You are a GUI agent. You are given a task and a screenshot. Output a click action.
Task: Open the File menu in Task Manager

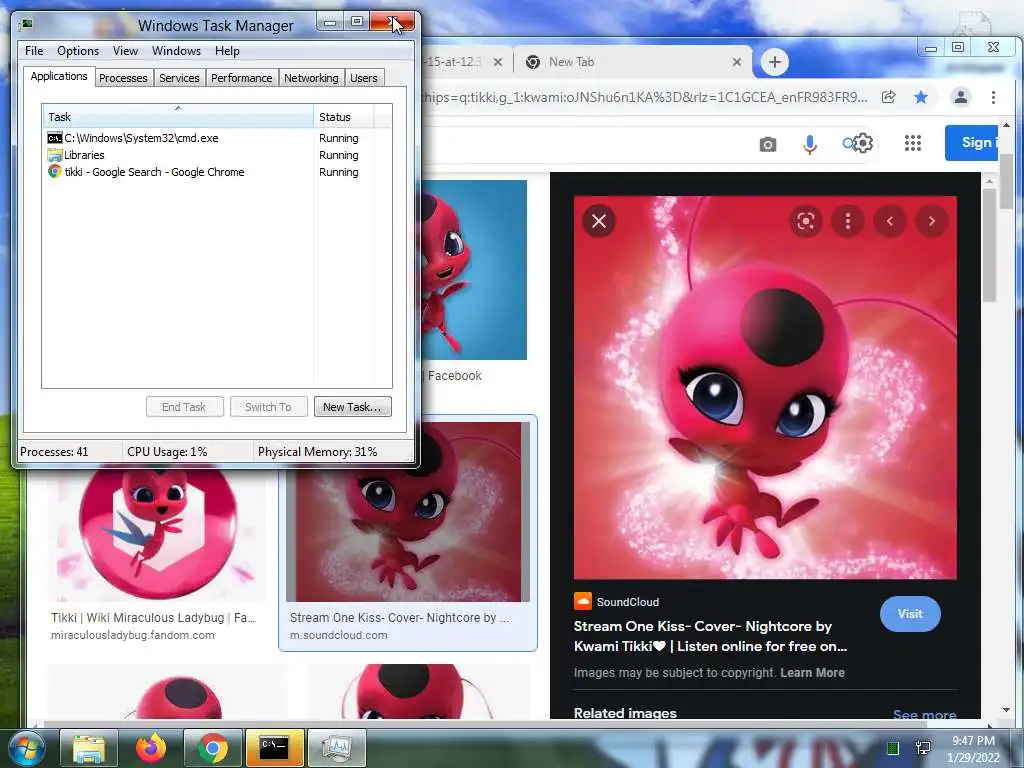click(34, 51)
